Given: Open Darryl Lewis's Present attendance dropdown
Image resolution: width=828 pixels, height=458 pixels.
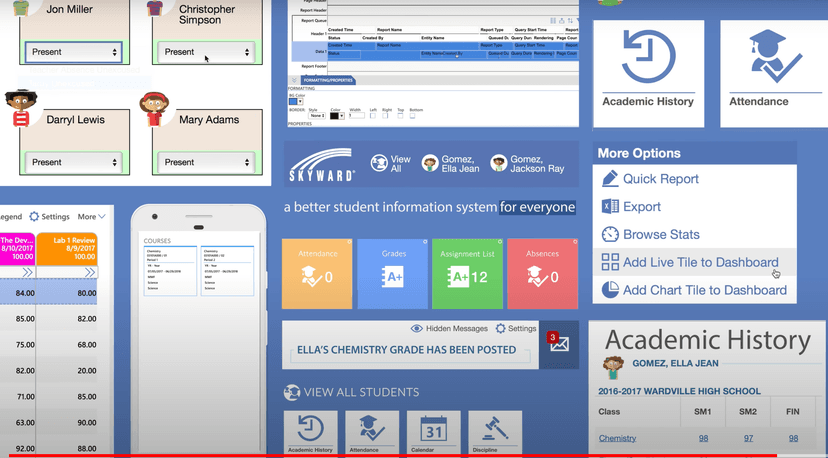Looking at the screenshot, I should pos(74,162).
